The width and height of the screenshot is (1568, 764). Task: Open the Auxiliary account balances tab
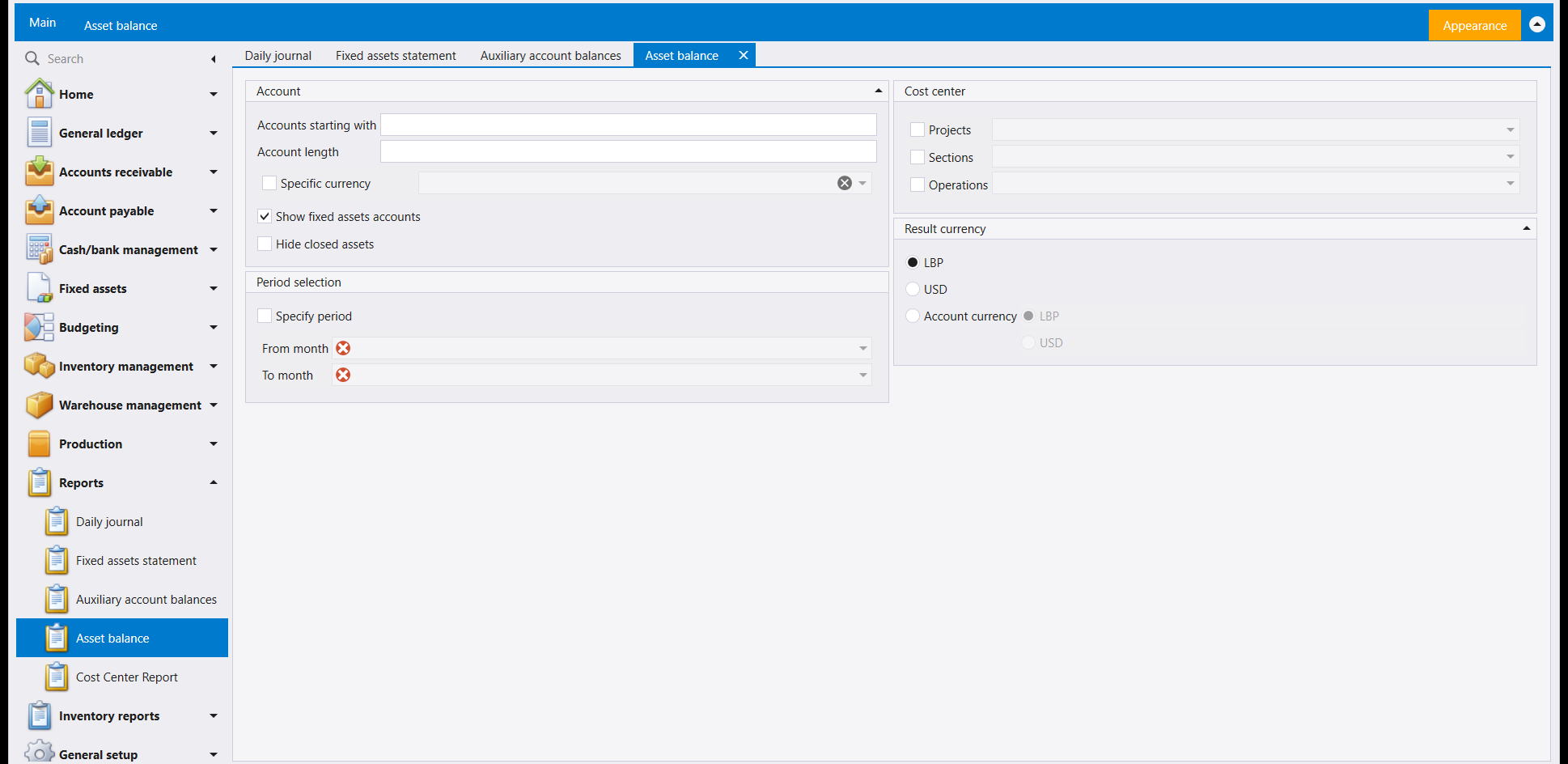point(551,55)
